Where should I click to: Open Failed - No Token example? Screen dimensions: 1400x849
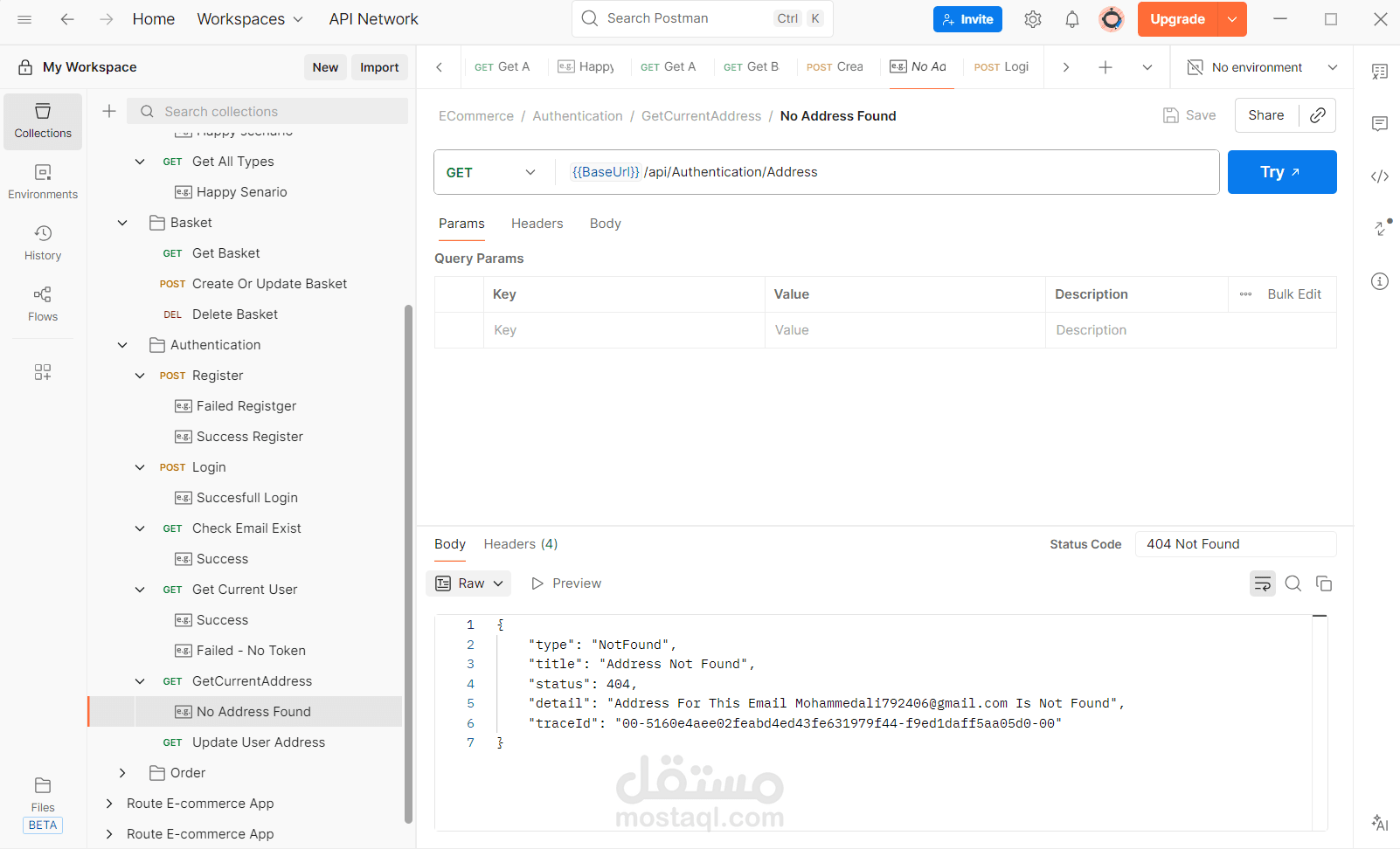click(x=251, y=651)
